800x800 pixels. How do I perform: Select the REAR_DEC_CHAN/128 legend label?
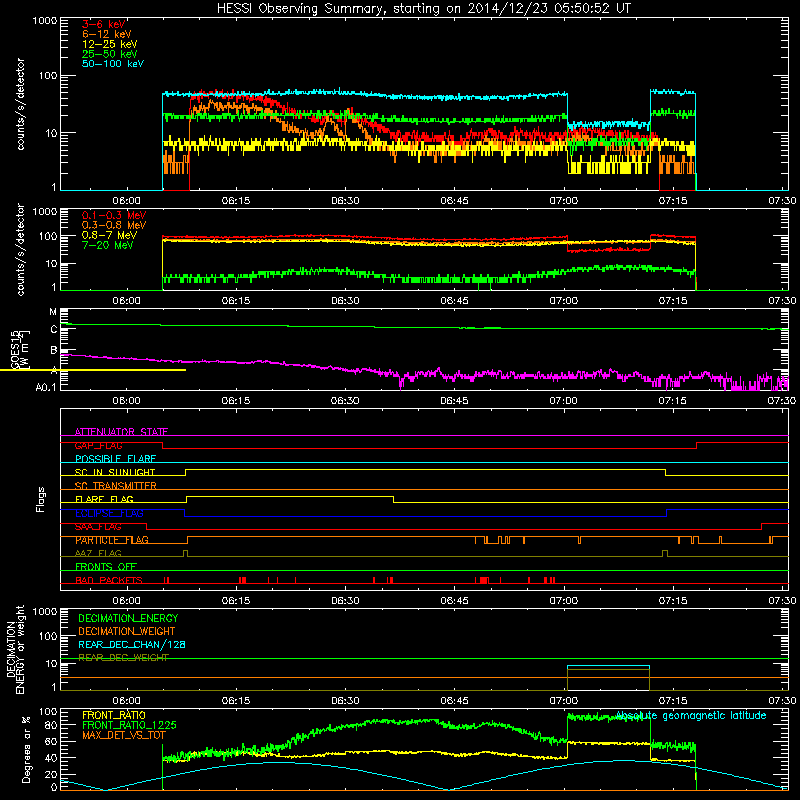tap(132, 645)
